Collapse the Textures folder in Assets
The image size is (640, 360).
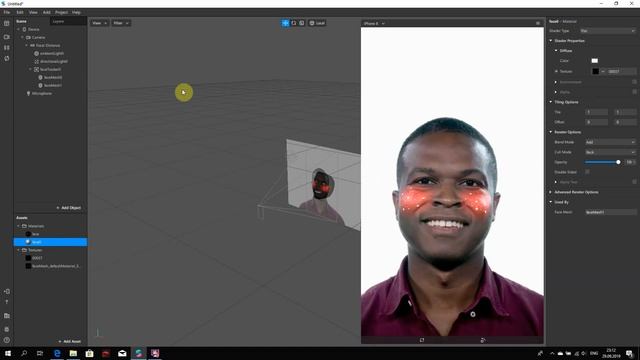click(x=18, y=250)
